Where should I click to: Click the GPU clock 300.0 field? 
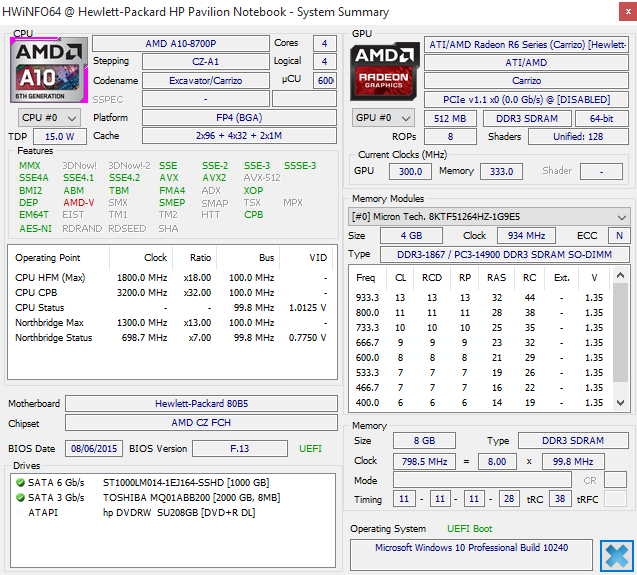pyautogui.click(x=410, y=171)
